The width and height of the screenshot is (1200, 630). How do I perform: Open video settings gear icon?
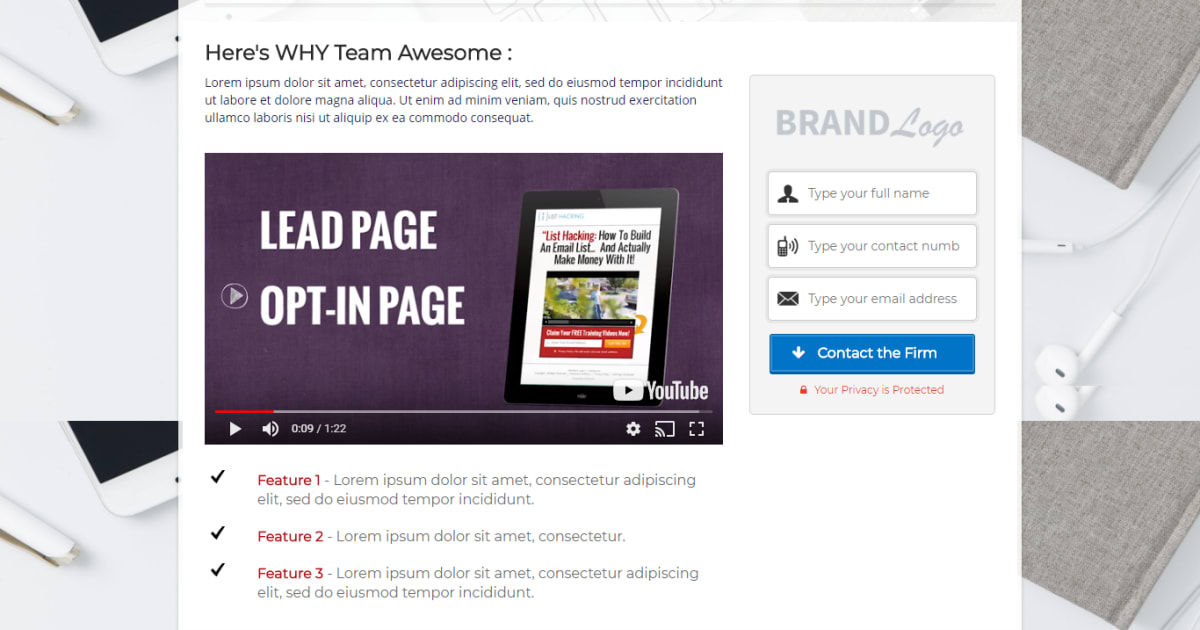click(633, 429)
